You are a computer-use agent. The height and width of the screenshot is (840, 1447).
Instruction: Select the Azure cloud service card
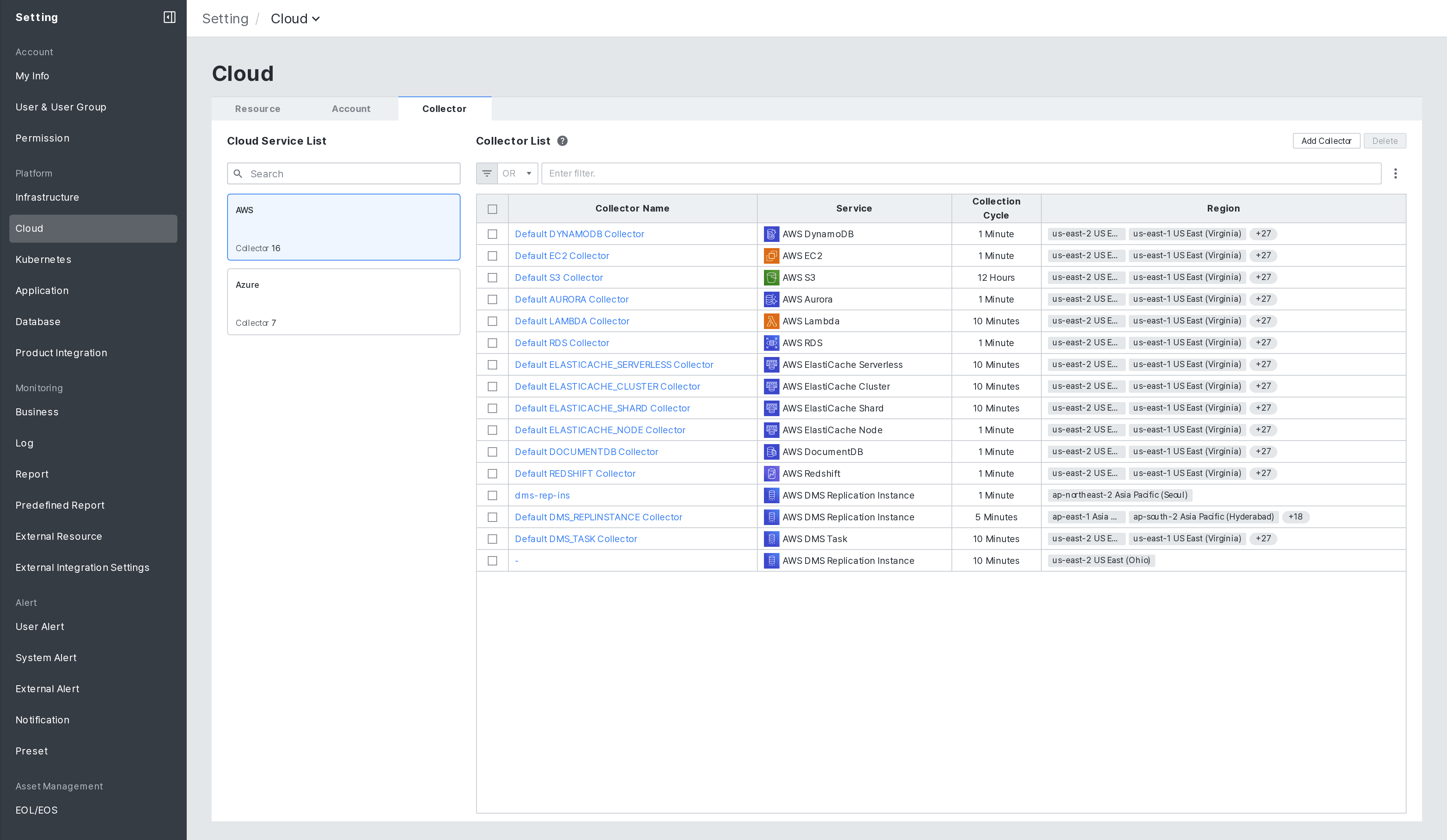pos(343,302)
